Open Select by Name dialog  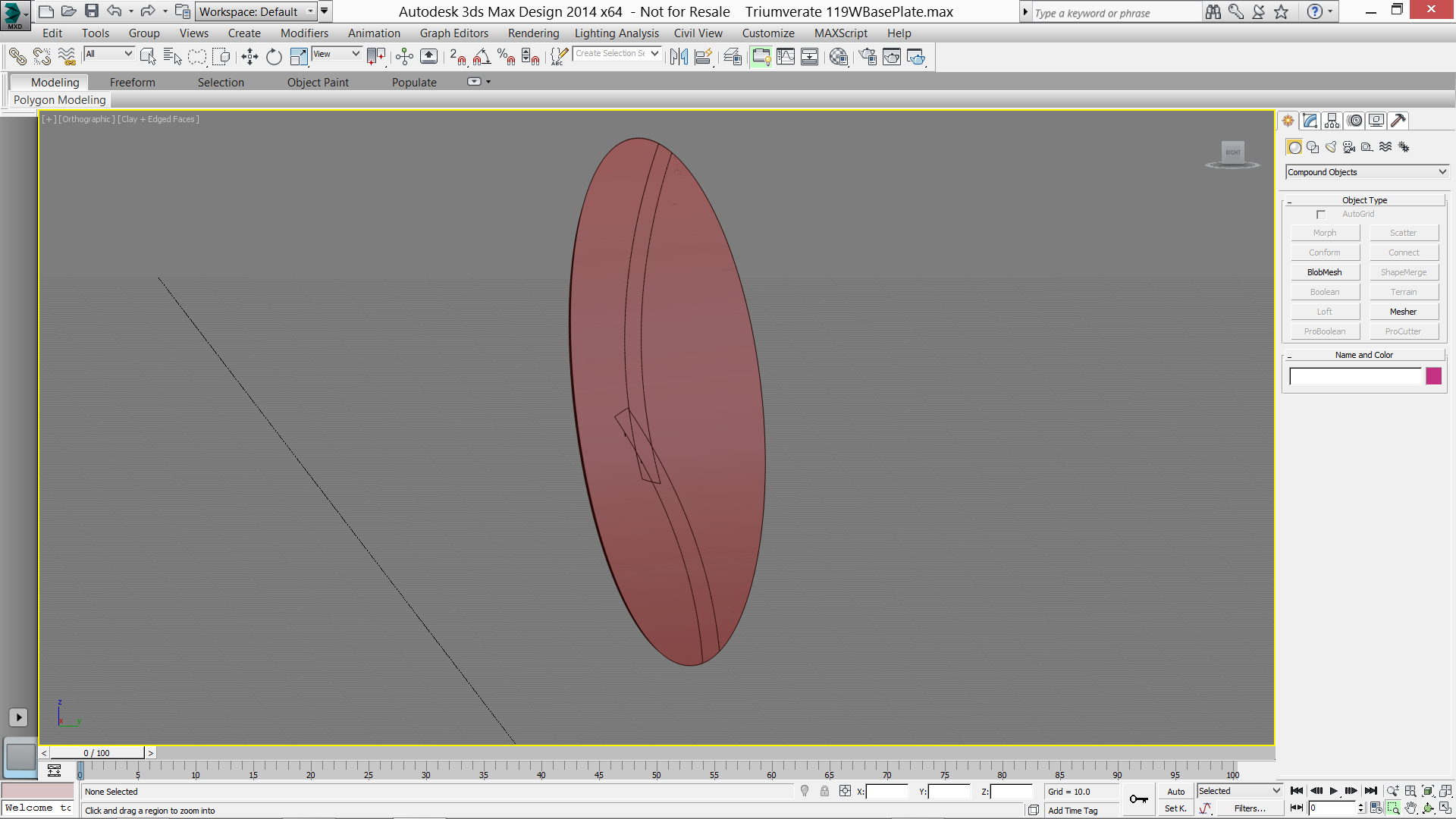173,56
